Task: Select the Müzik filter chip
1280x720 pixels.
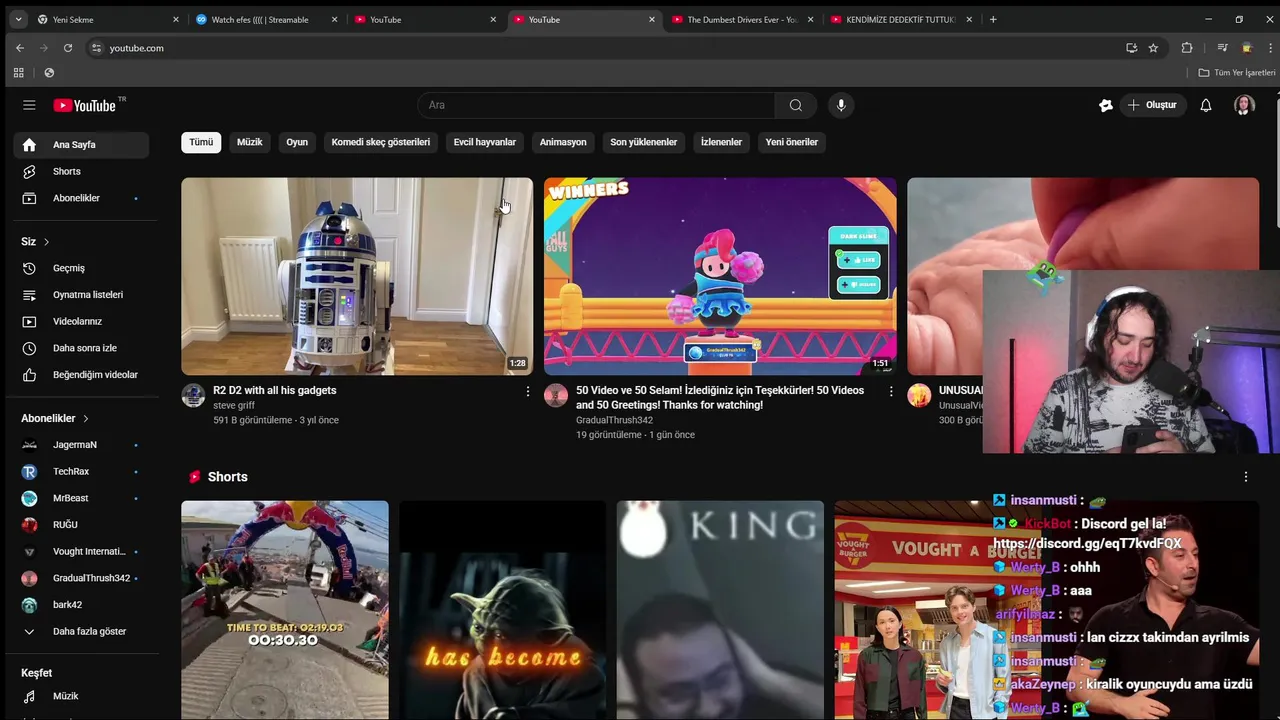Action: [x=249, y=142]
